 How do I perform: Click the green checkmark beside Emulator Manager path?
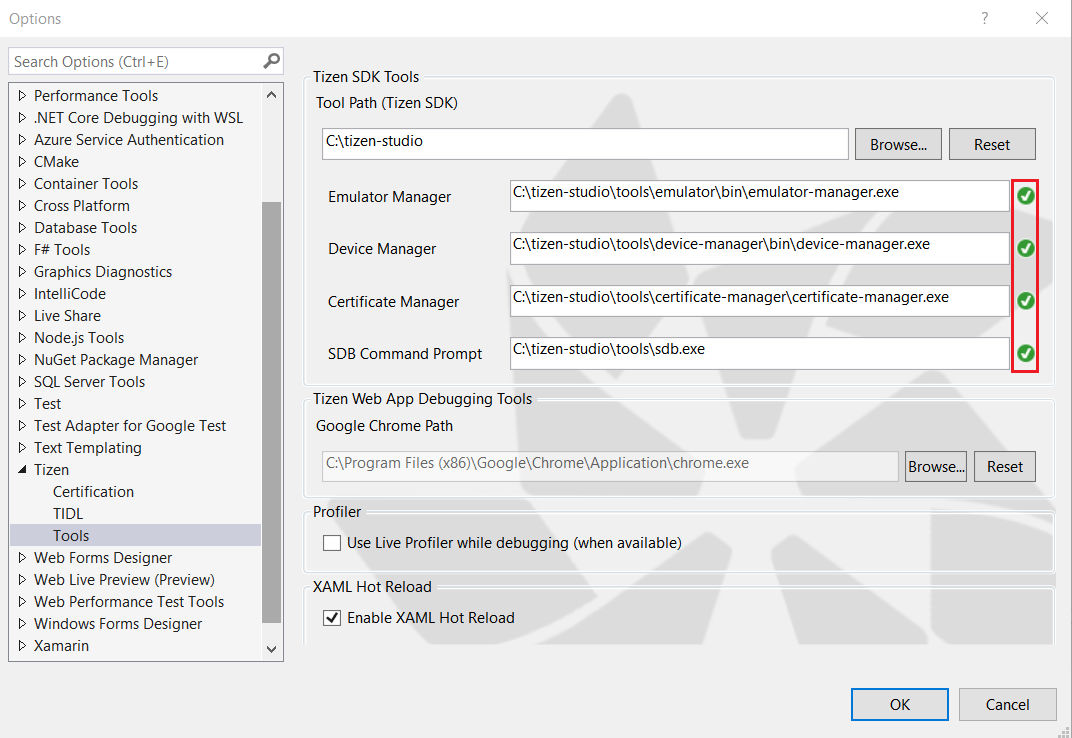pos(1025,196)
